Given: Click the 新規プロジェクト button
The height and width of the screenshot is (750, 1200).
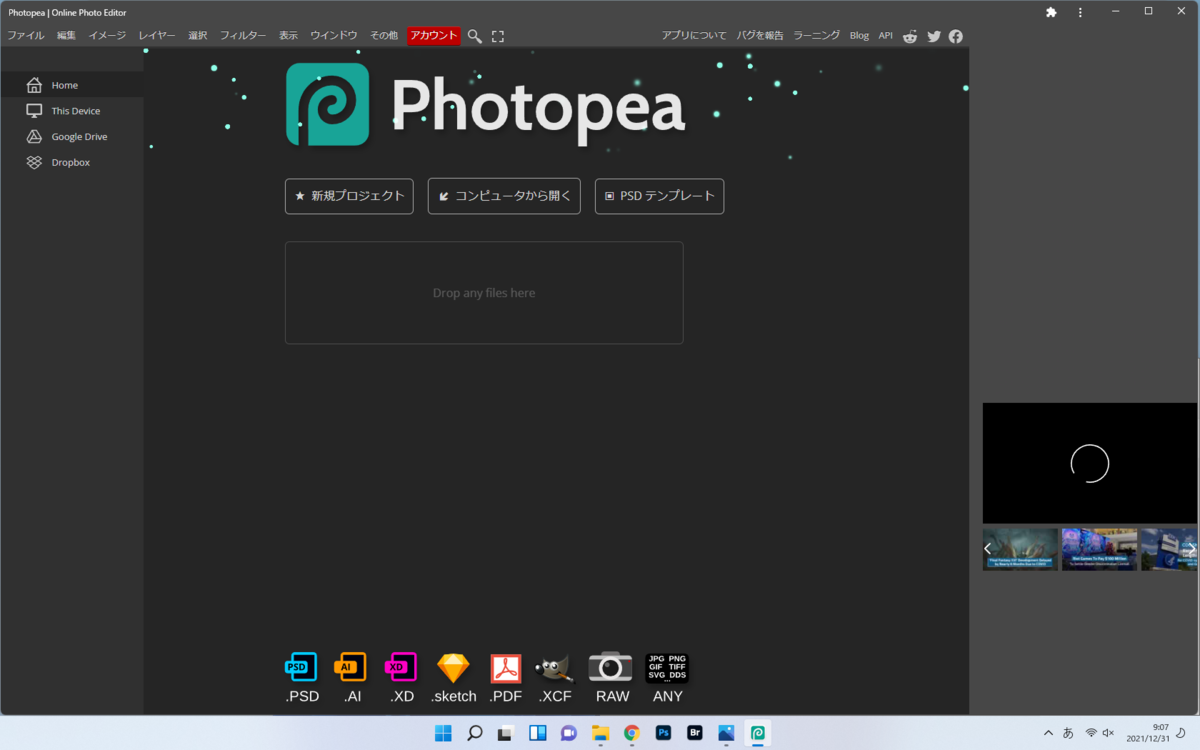Looking at the screenshot, I should coord(349,196).
